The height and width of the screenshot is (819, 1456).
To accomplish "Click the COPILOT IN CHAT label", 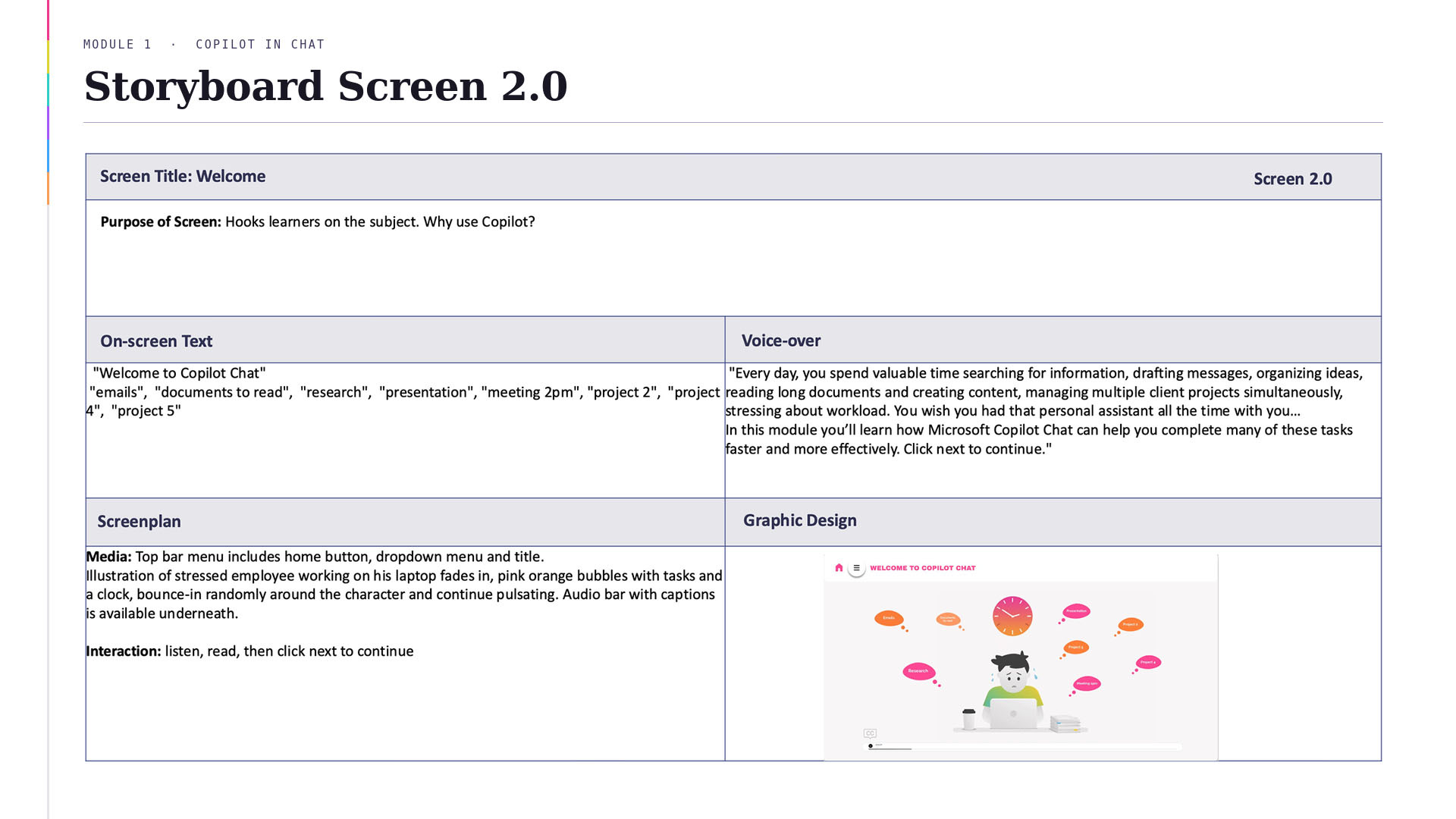I will tap(260, 45).
